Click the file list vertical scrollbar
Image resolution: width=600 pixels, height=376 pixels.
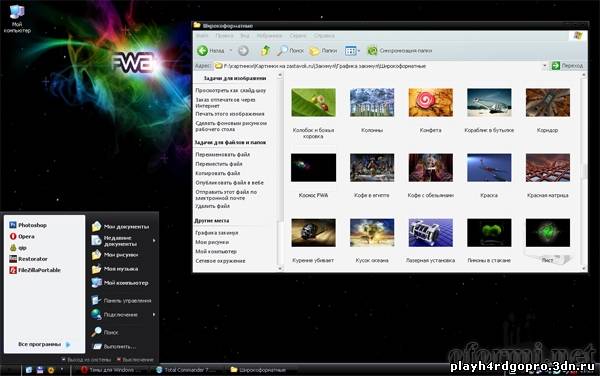tap(584, 172)
